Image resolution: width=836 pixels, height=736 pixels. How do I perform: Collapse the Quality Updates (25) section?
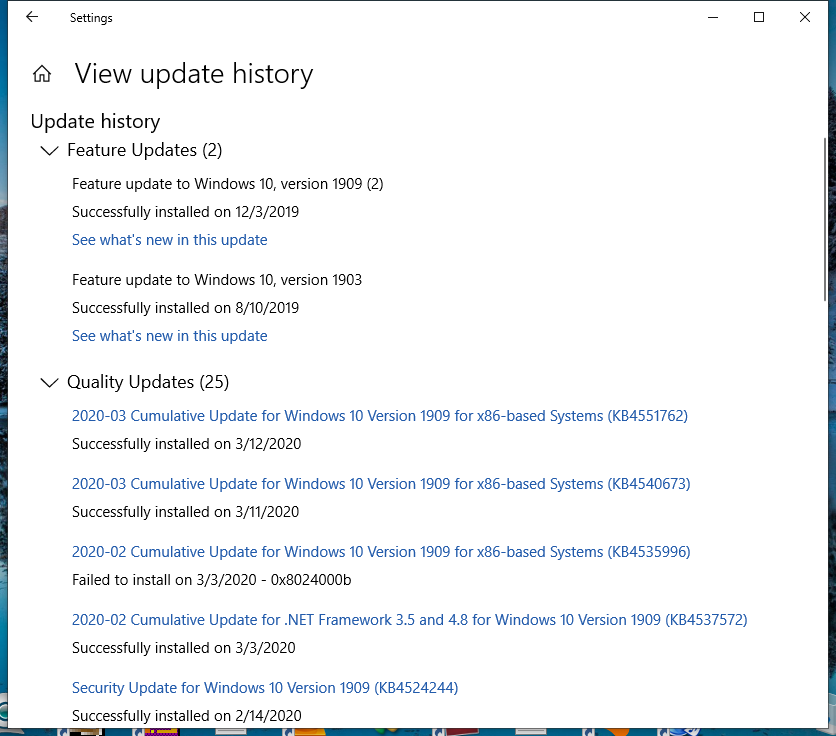(x=50, y=382)
